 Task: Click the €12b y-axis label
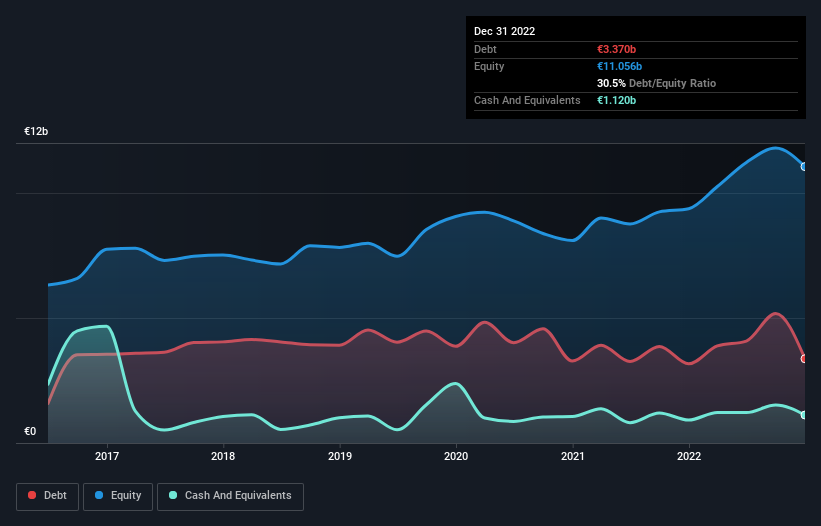tap(36, 131)
